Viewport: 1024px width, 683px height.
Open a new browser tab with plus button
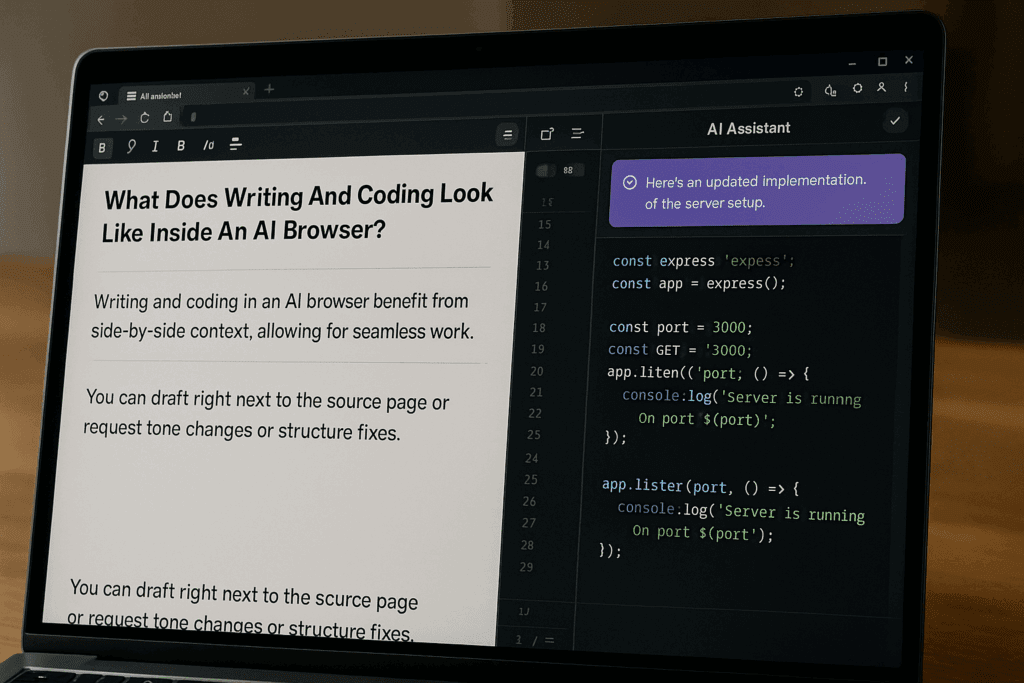coord(268,90)
